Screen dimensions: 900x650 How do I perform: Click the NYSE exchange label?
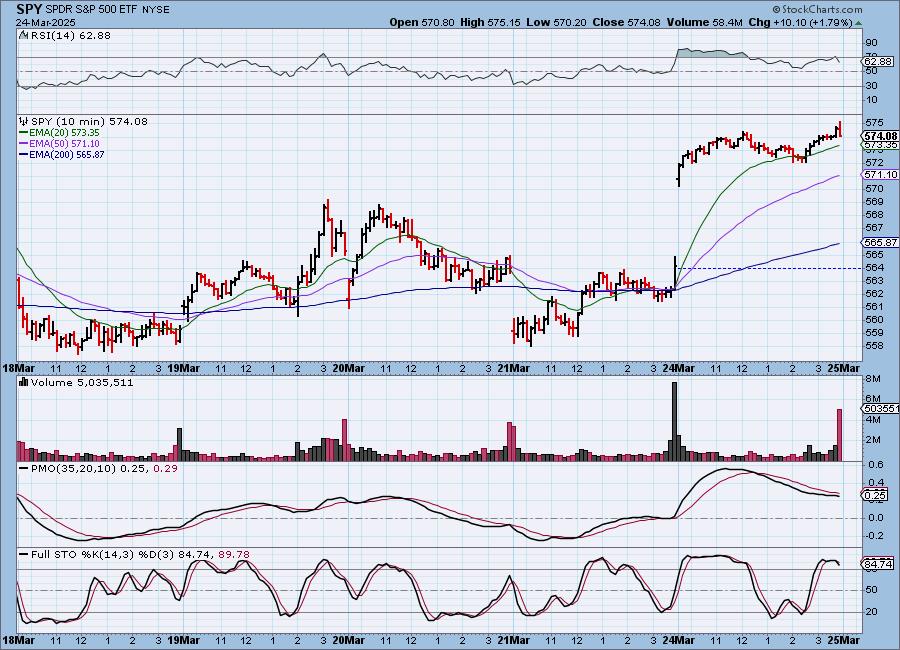[156, 10]
